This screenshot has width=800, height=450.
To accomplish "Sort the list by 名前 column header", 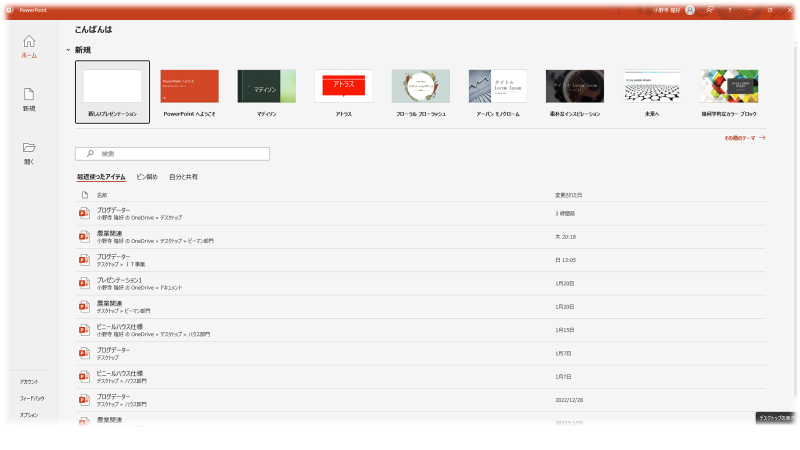I will coord(102,194).
